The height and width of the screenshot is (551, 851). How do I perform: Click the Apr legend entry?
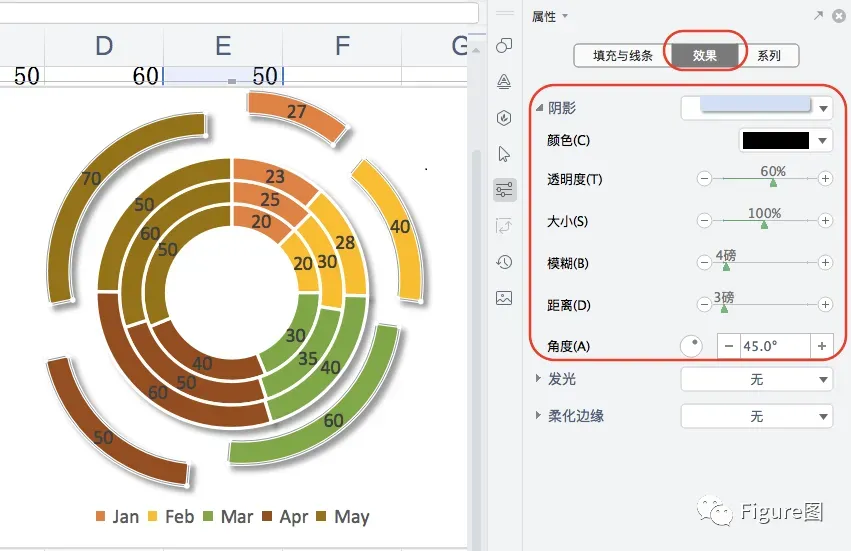click(285, 516)
